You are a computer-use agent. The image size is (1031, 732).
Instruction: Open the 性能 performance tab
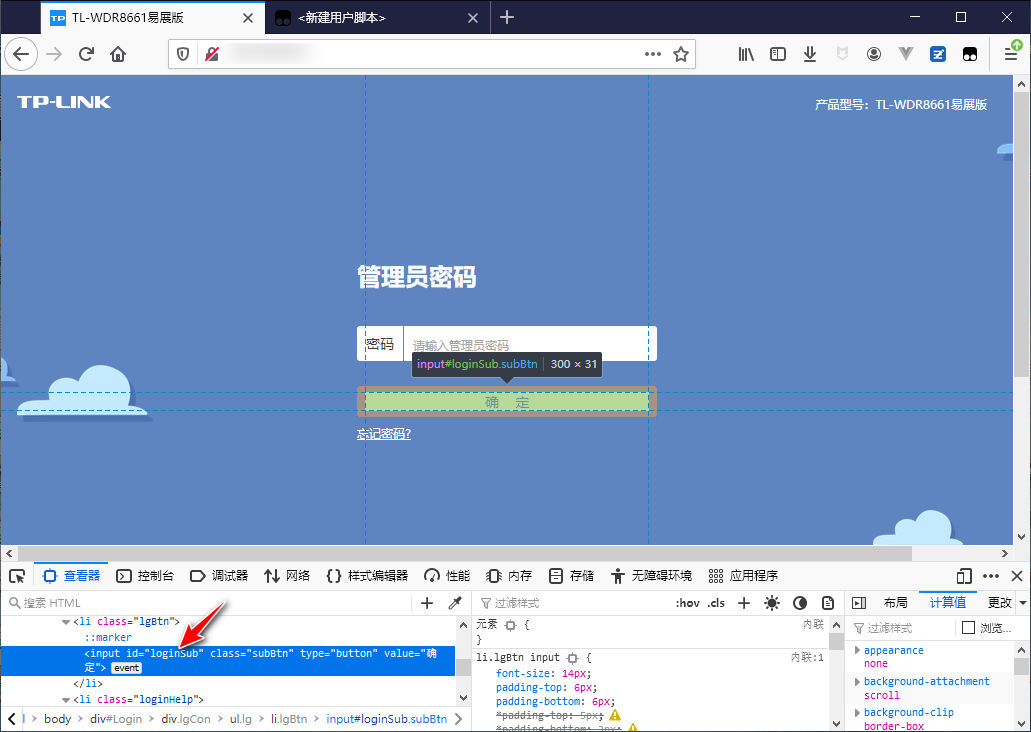(x=447, y=576)
